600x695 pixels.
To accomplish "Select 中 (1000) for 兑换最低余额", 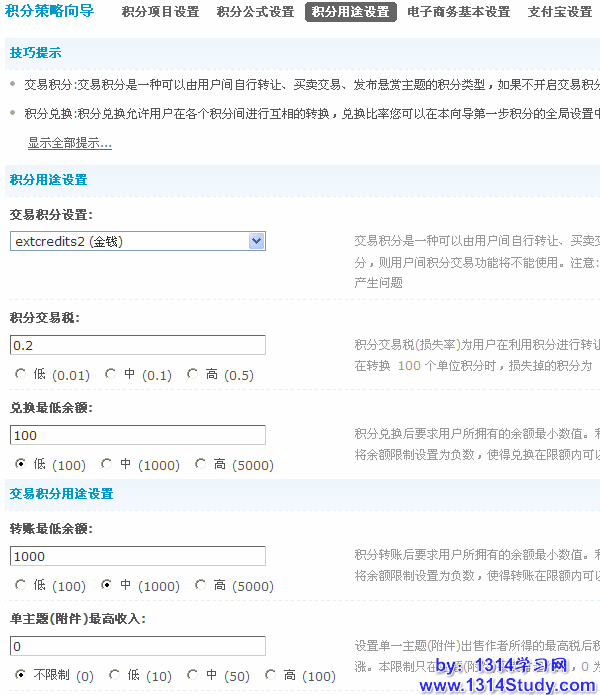I will click(107, 465).
